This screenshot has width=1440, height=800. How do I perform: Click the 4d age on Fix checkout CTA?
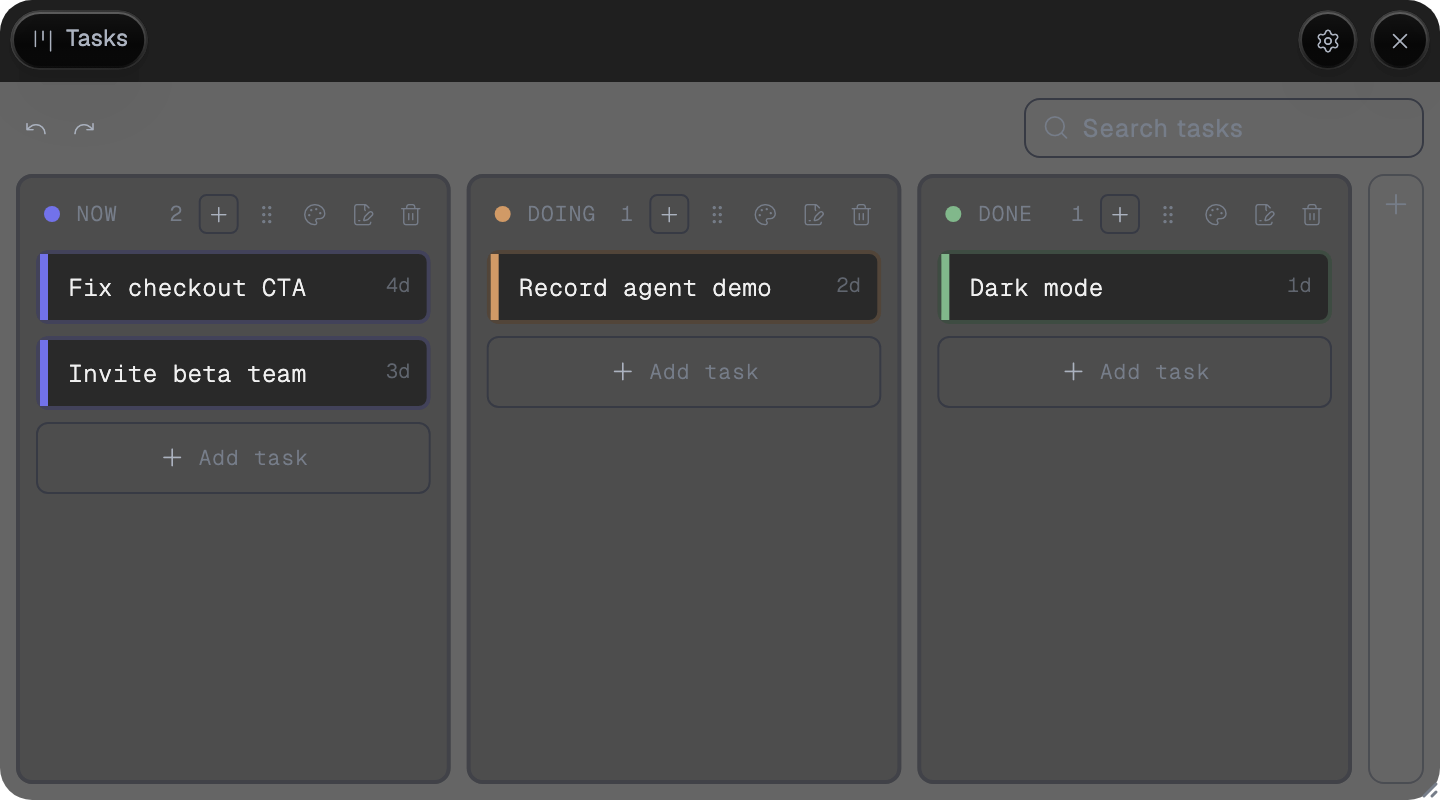(398, 285)
